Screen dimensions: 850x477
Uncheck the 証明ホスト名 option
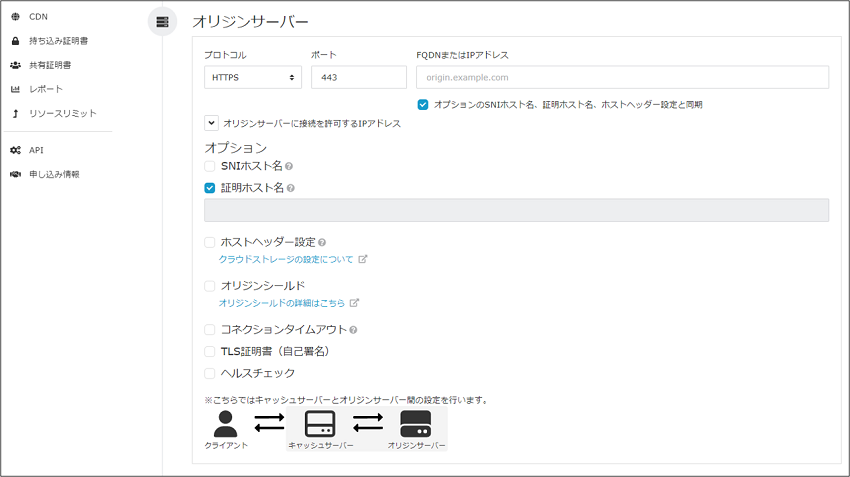tap(210, 187)
